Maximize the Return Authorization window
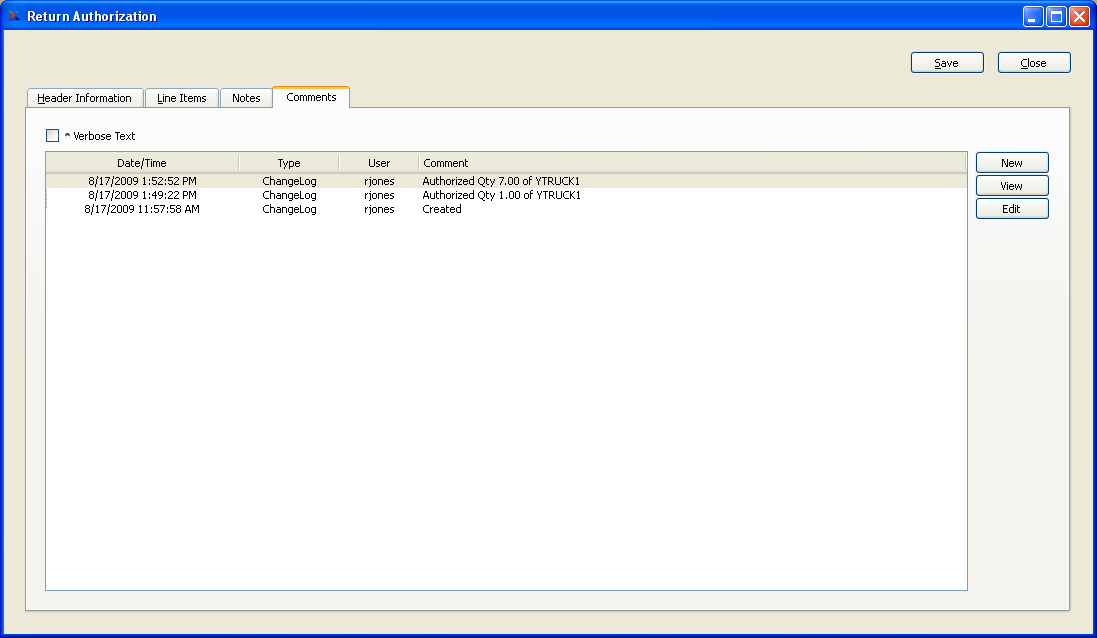1097x638 pixels. (x=1056, y=16)
